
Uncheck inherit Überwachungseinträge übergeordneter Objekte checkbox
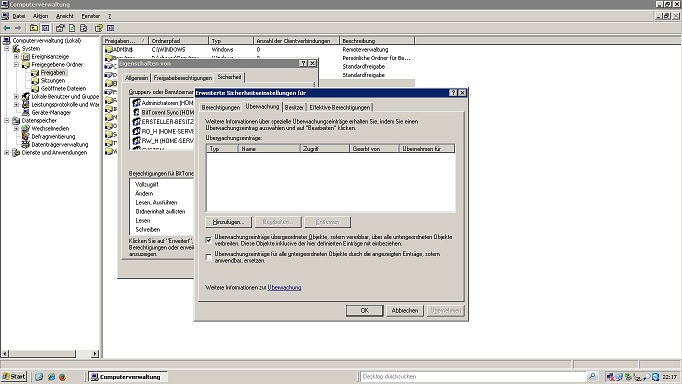(209, 240)
